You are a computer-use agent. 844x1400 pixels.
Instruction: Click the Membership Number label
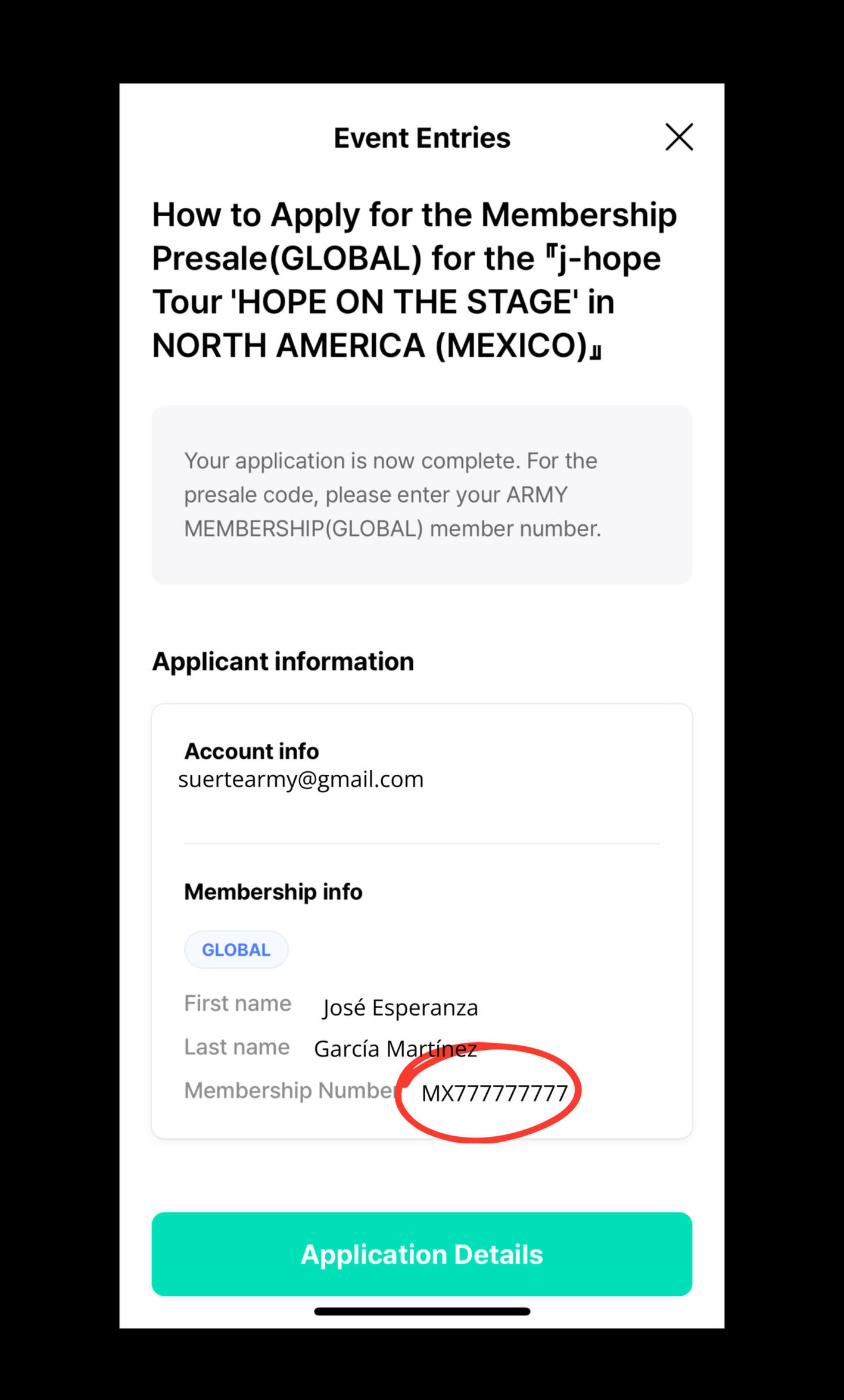[x=291, y=1090]
